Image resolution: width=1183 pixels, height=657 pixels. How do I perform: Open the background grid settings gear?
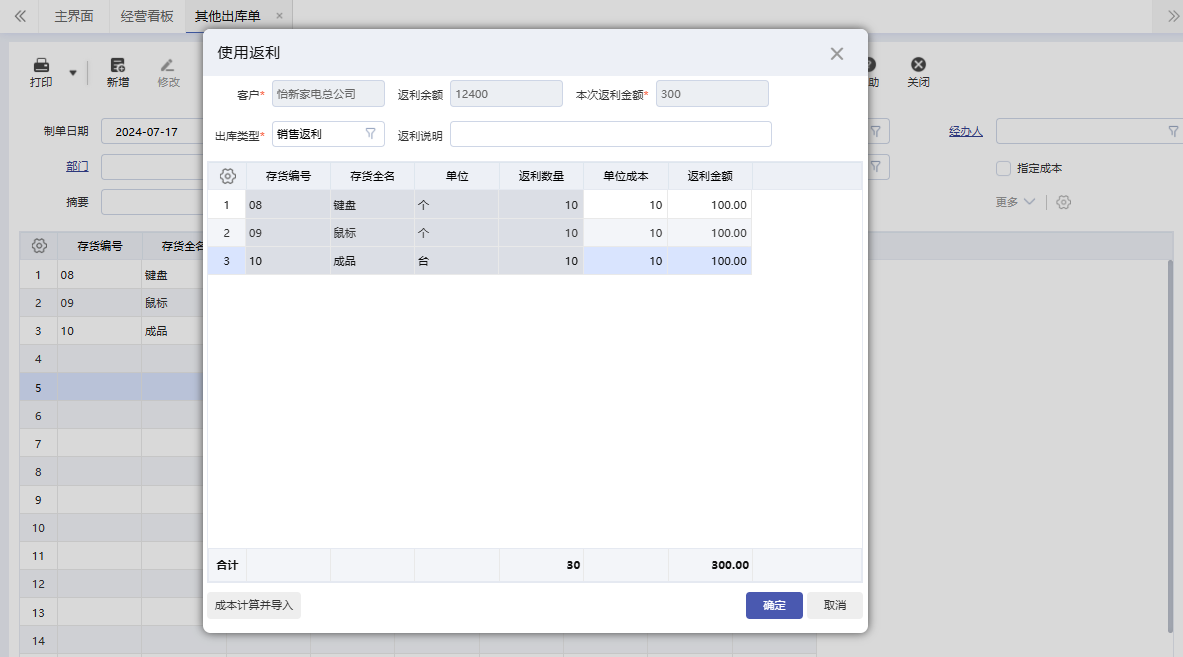point(39,246)
